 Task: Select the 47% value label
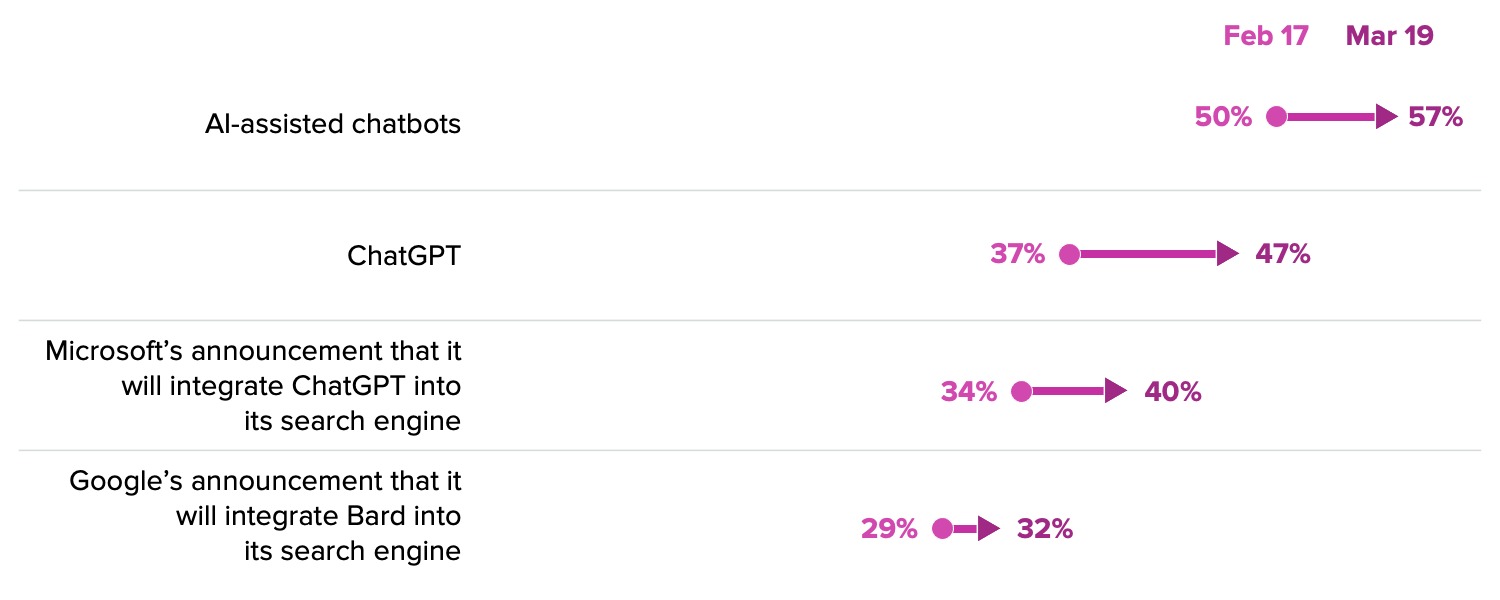(x=1283, y=254)
